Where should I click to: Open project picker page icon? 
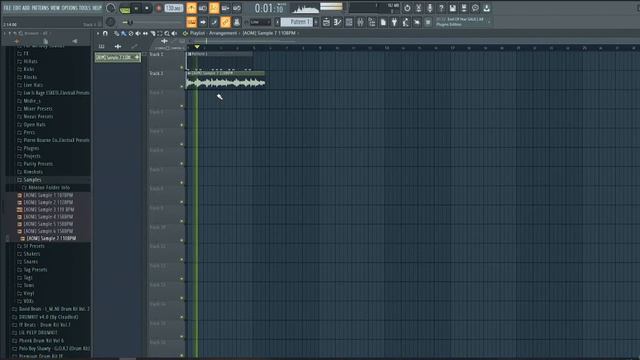[383, 22]
